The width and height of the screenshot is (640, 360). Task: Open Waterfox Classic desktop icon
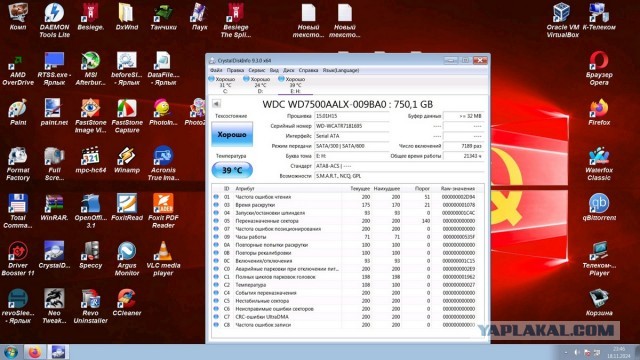coord(599,163)
